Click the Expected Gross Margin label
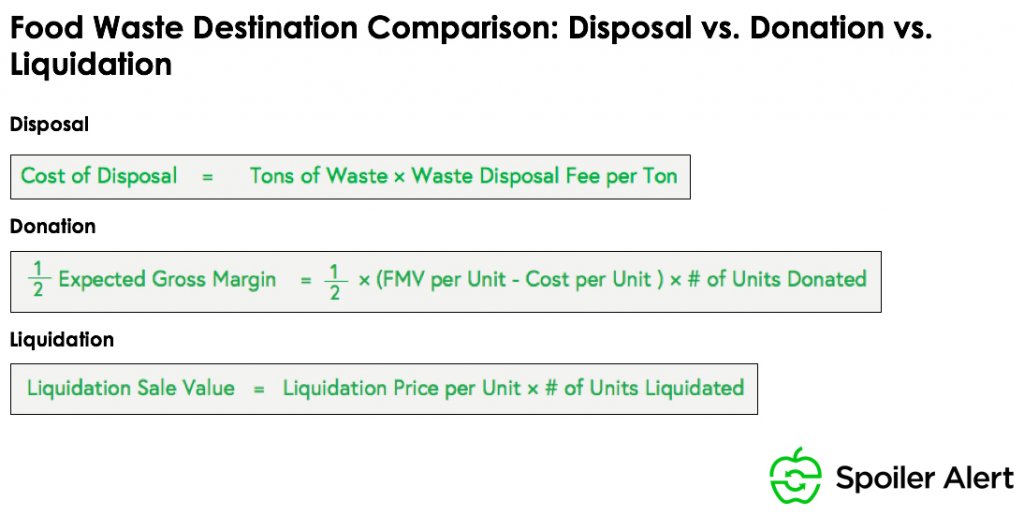This screenshot has width=1024, height=516. [167, 280]
